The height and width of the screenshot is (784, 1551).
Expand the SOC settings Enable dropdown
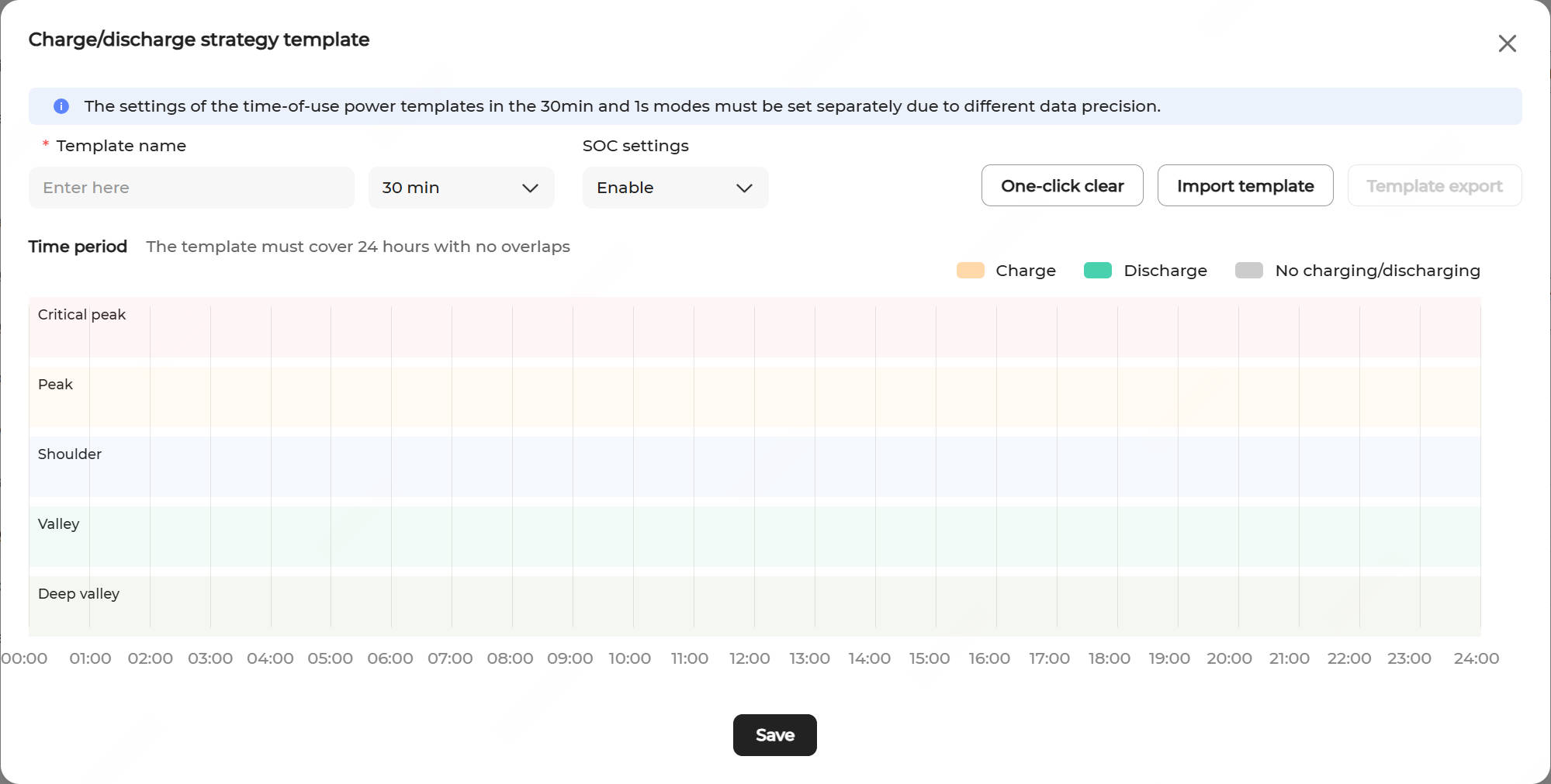pos(674,188)
